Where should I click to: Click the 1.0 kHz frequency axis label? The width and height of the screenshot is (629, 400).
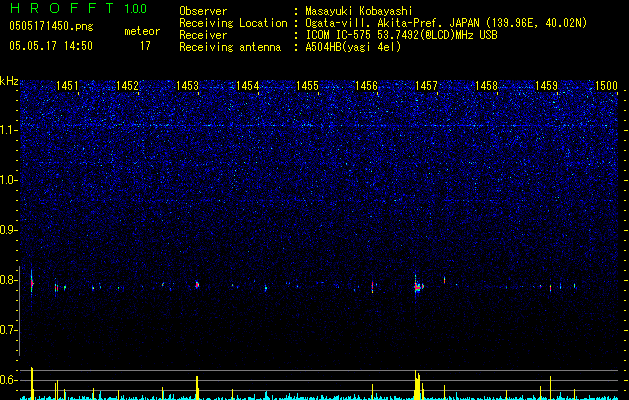tap(8, 180)
